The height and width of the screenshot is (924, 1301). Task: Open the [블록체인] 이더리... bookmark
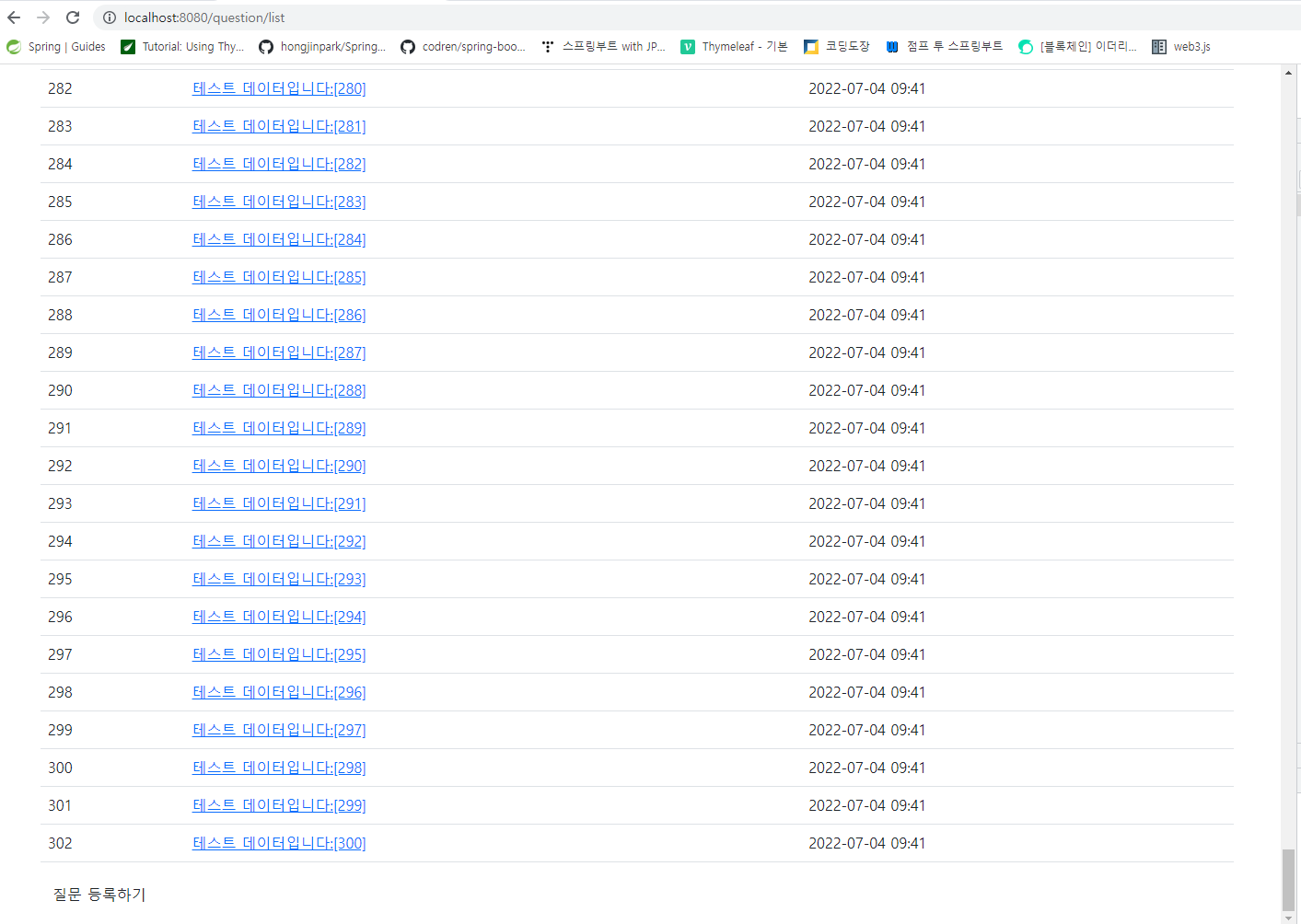(1077, 47)
